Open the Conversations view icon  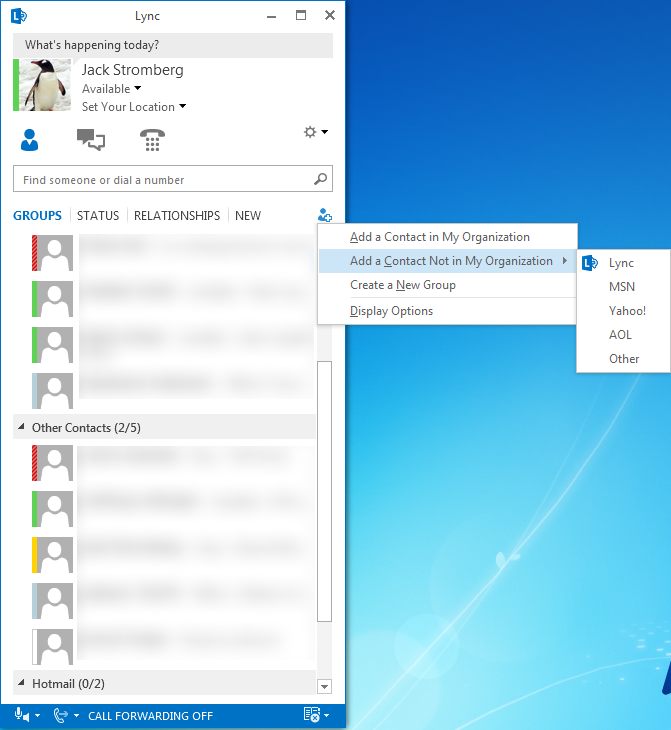[91, 139]
